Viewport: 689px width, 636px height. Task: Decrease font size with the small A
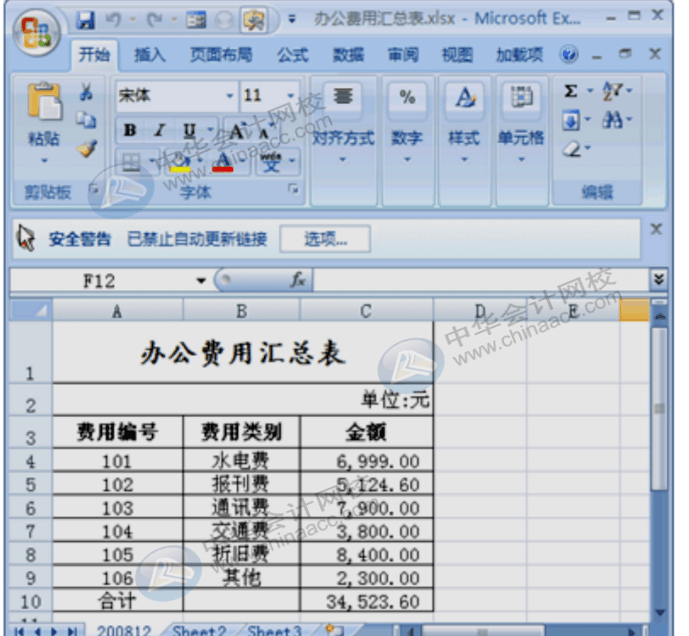(x=266, y=131)
